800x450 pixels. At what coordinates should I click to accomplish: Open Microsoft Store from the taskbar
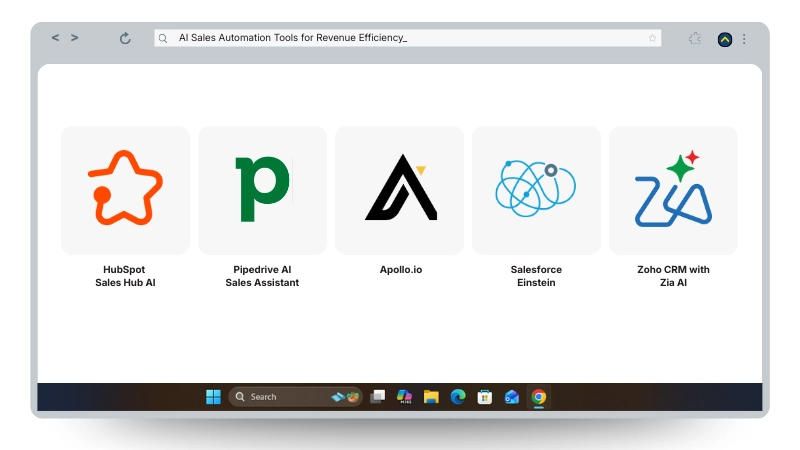[485, 396]
